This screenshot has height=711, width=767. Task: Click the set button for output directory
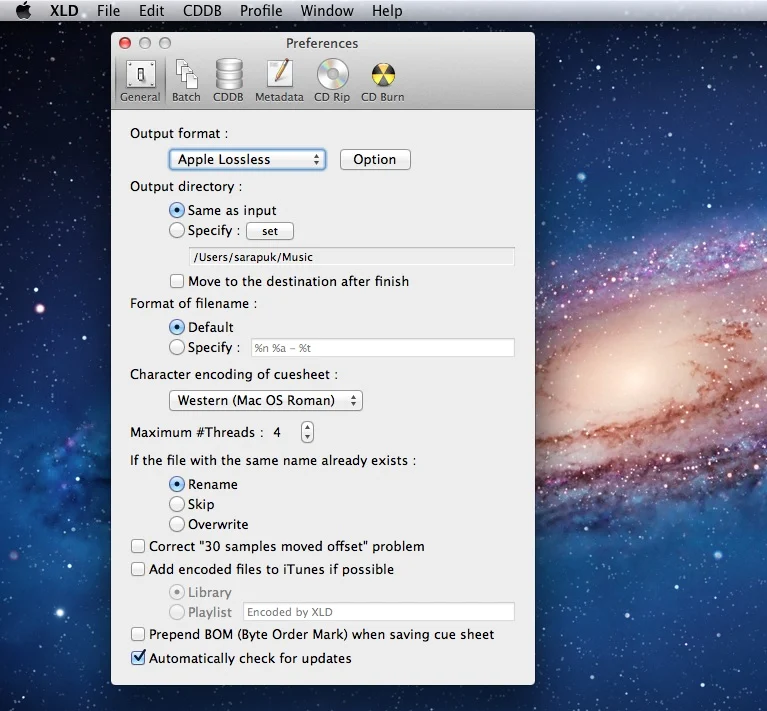(x=270, y=231)
